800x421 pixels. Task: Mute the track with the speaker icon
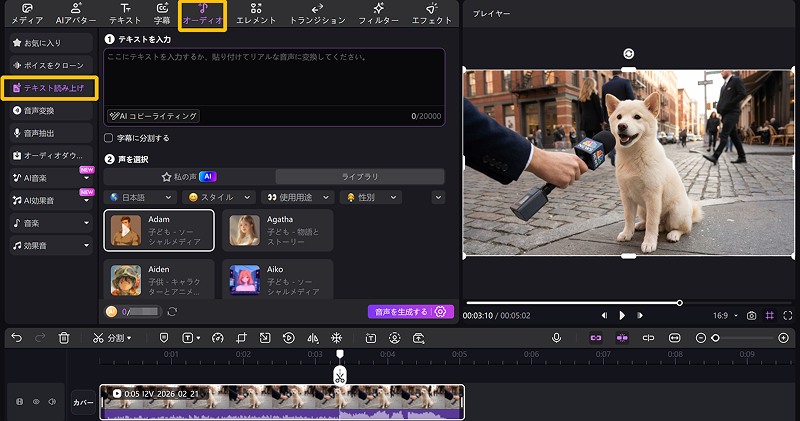click(52, 402)
